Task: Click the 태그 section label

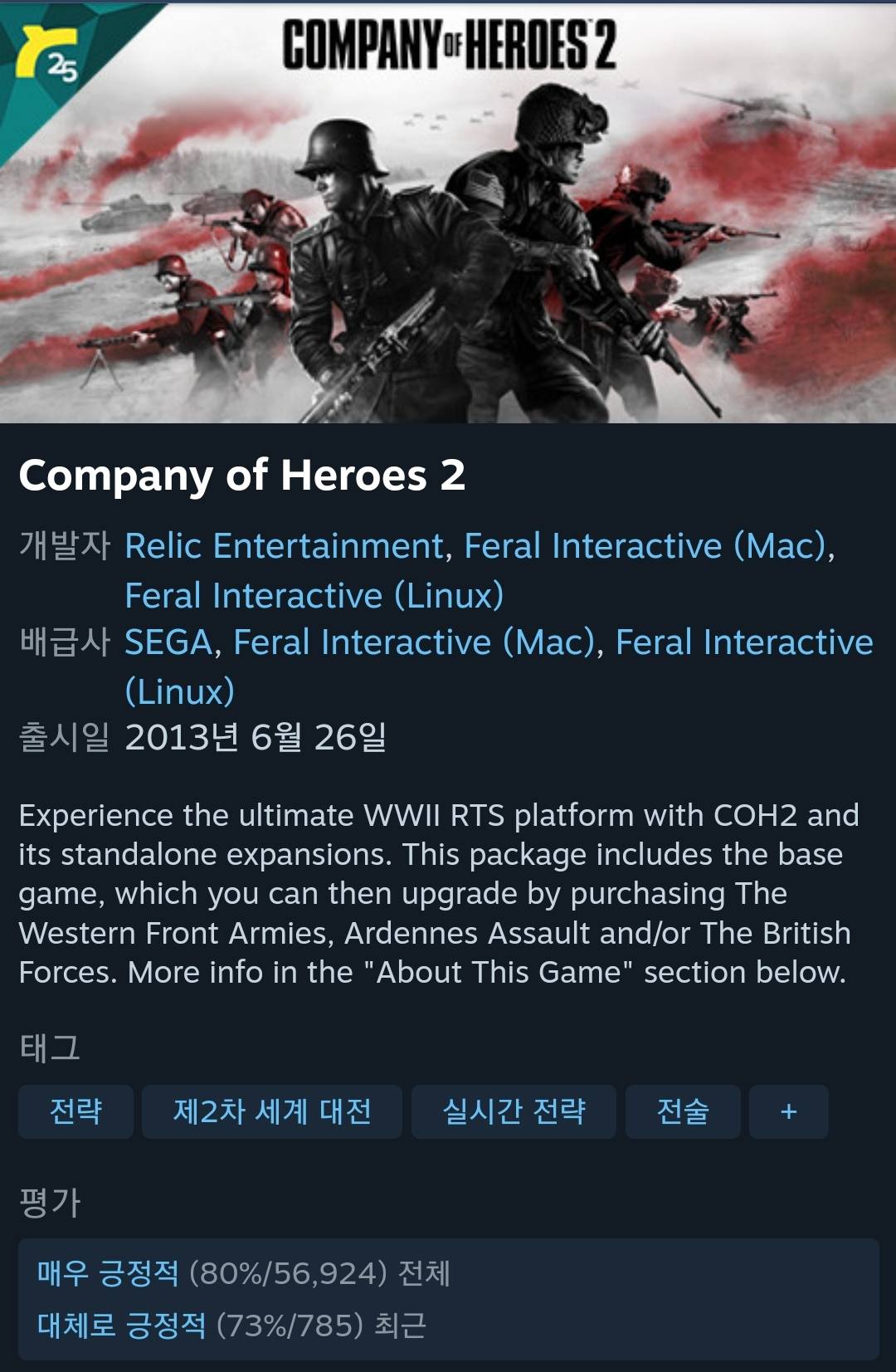Action: pos(50,1048)
